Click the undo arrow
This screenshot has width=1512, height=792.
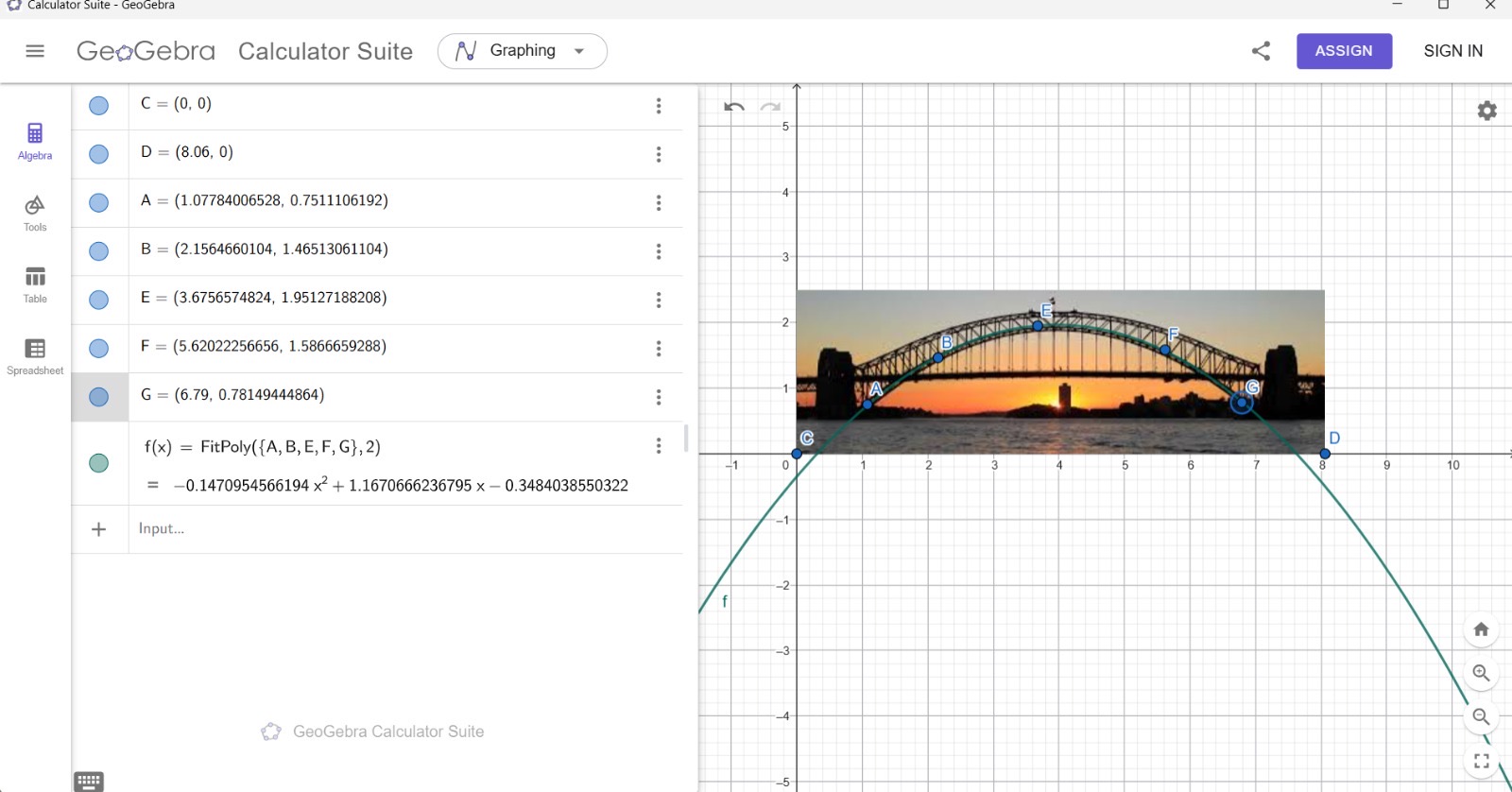[x=734, y=107]
